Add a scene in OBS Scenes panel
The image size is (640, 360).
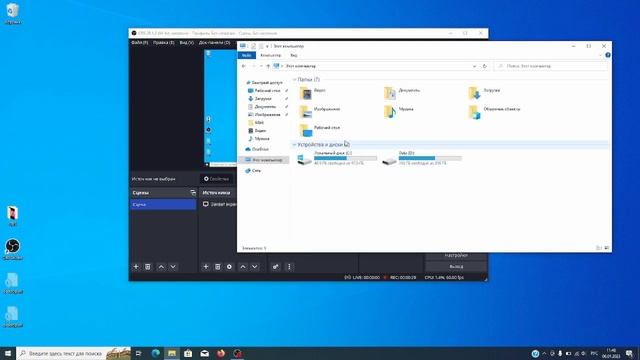coord(136,267)
